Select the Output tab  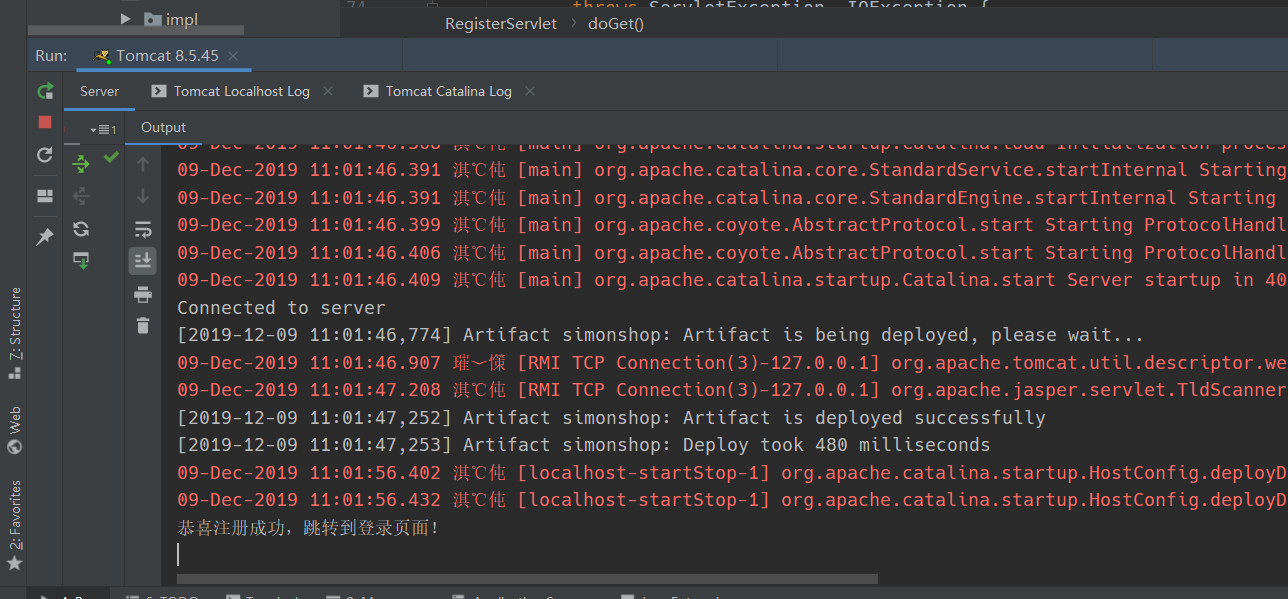164,127
